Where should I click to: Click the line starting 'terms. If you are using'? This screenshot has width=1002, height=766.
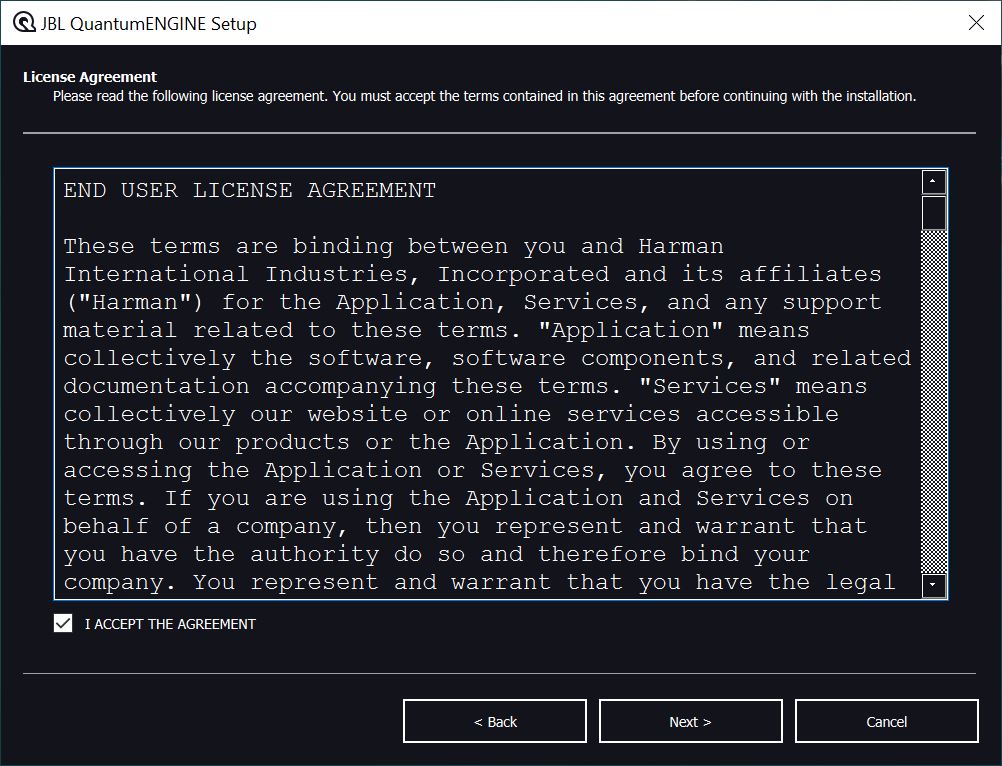(458, 500)
